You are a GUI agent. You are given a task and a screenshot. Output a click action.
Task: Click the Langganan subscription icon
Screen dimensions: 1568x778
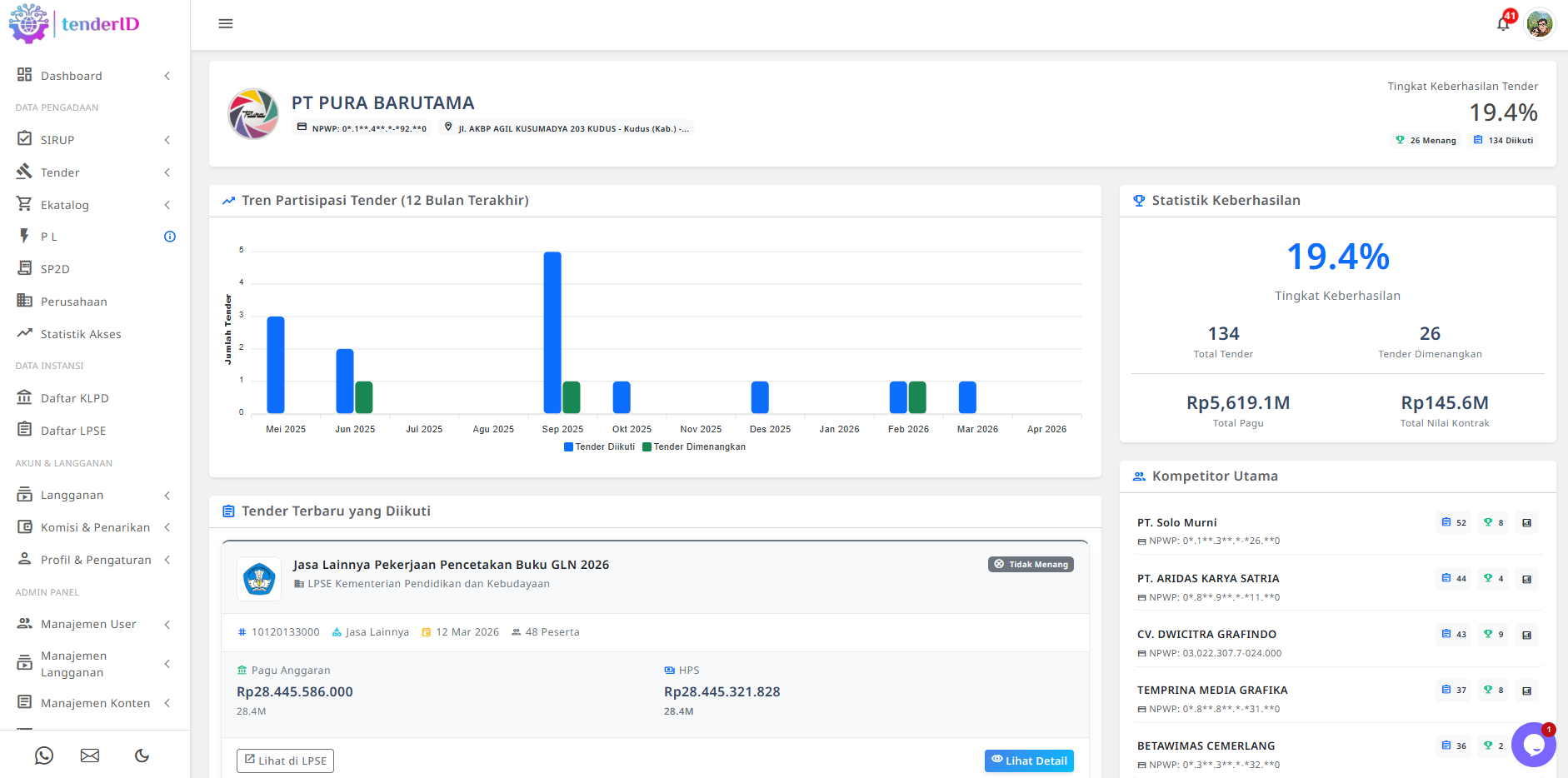[25, 495]
